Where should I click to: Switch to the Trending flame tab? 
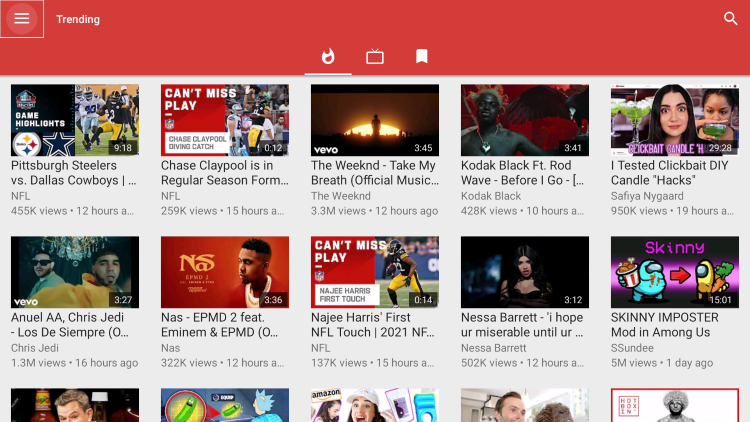click(328, 56)
